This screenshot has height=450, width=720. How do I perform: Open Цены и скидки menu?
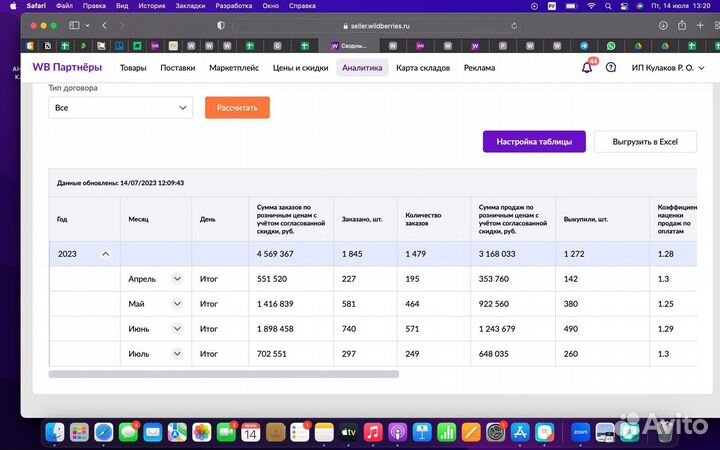(300, 68)
